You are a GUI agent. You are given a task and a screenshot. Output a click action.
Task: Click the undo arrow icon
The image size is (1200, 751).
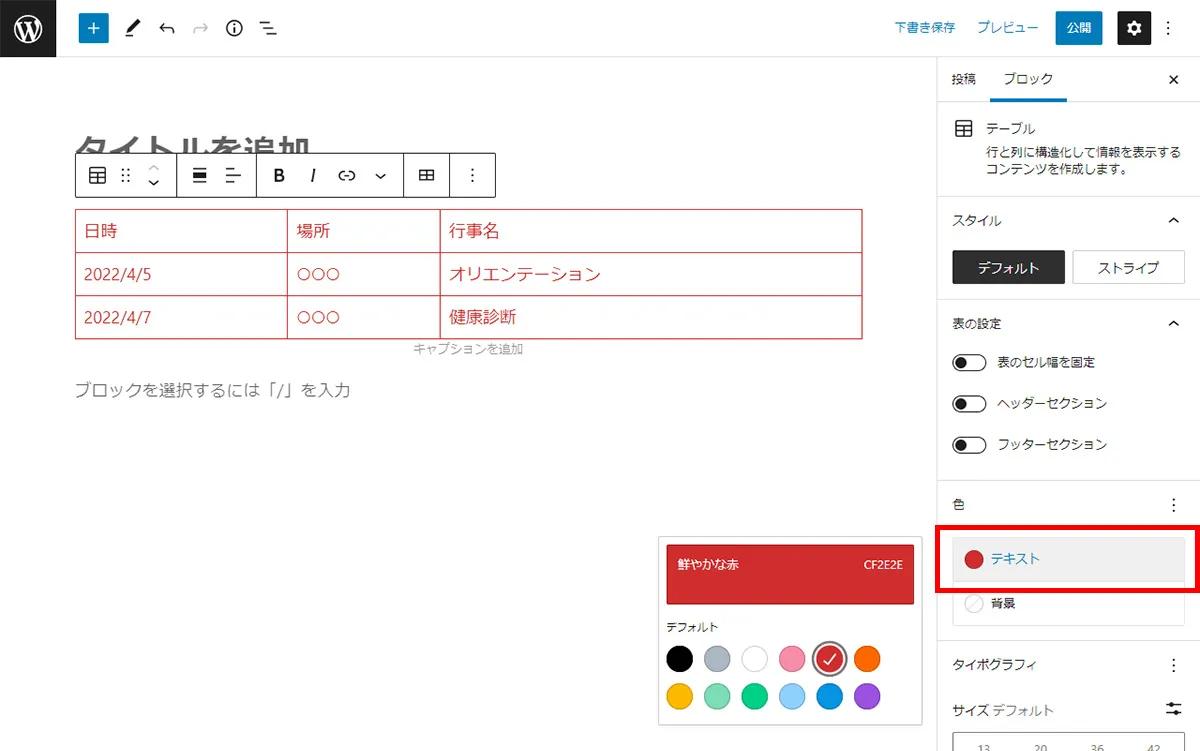tap(166, 28)
